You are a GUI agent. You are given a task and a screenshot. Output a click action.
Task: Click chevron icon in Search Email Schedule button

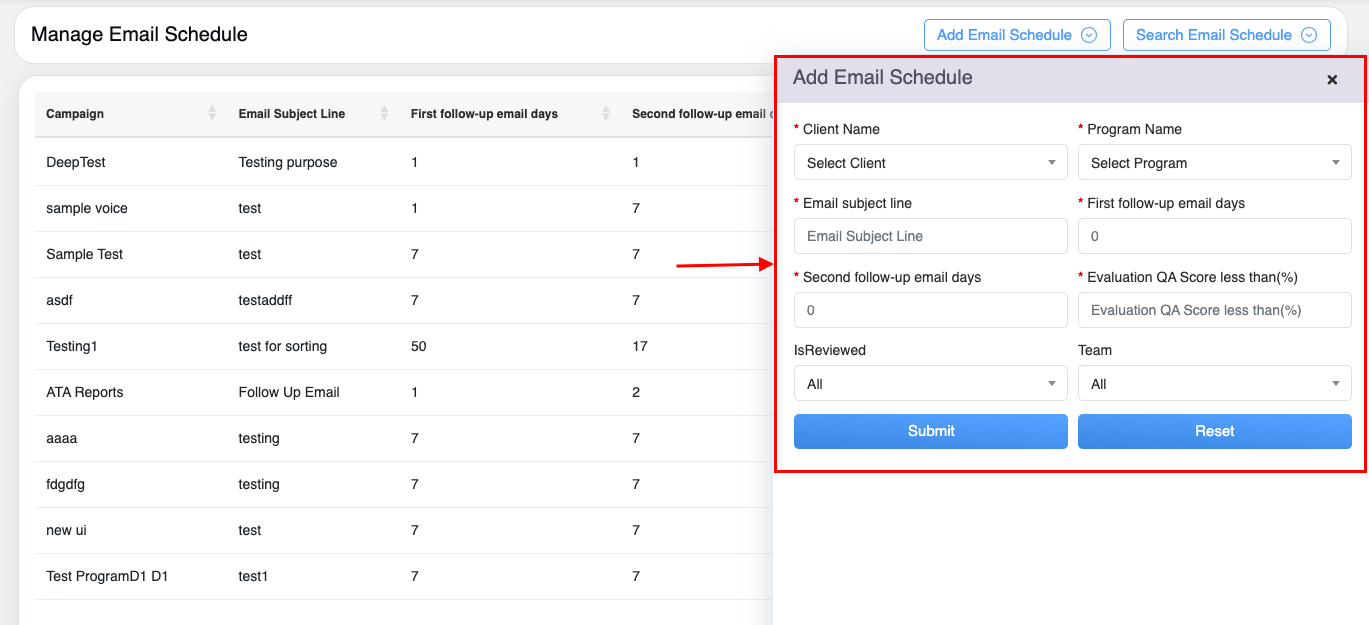pyautogui.click(x=1309, y=35)
